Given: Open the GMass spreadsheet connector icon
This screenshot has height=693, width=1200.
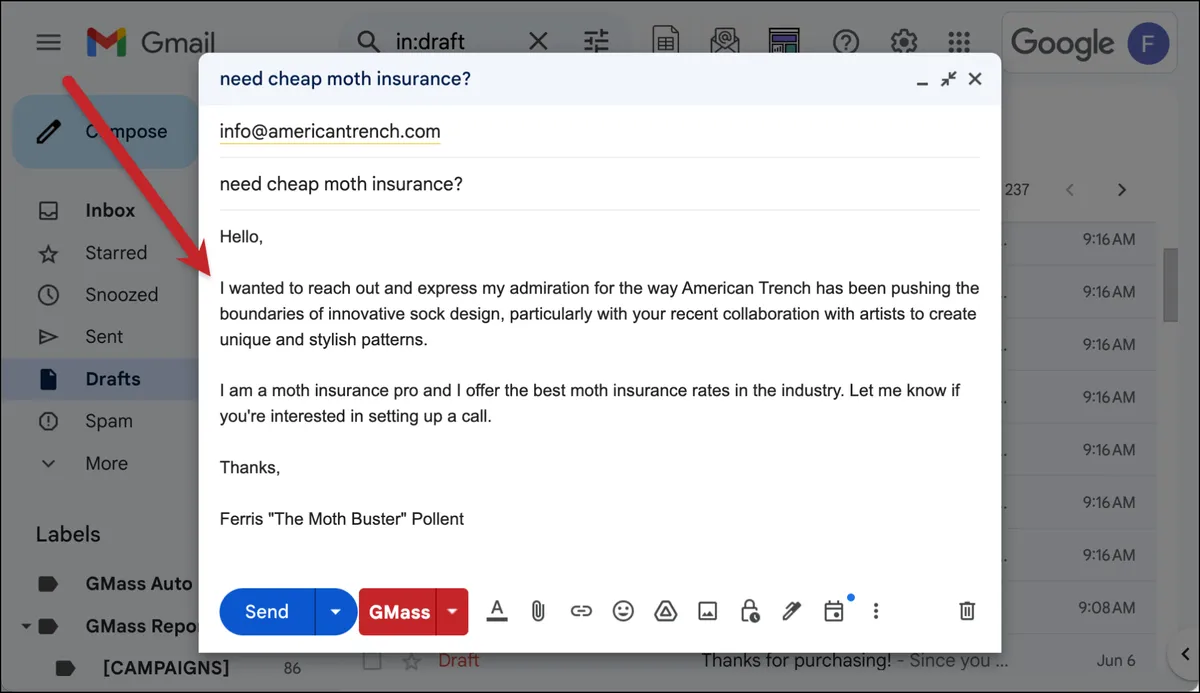Looking at the screenshot, I should (665, 42).
